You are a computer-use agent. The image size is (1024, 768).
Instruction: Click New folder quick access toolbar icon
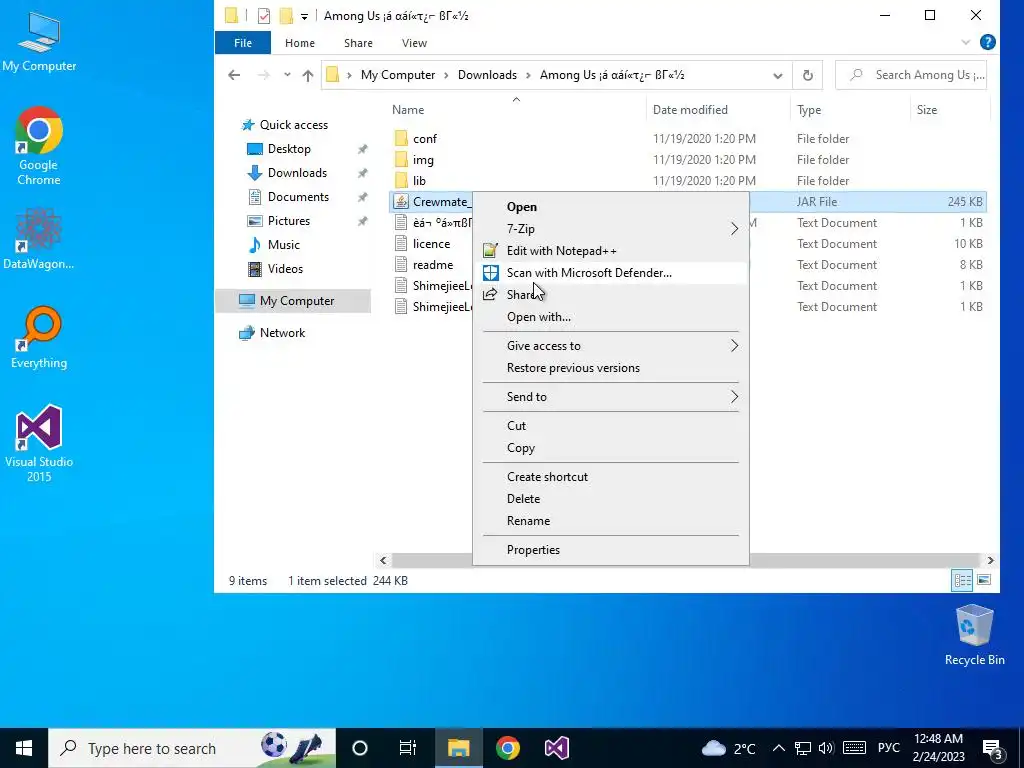[286, 16]
